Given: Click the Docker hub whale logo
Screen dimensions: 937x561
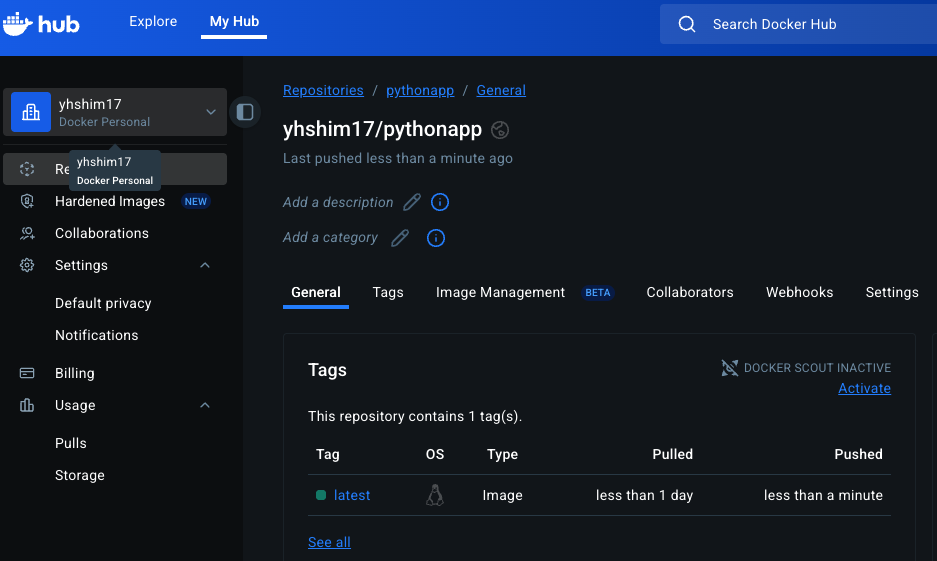Looking at the screenshot, I should click(41, 24).
